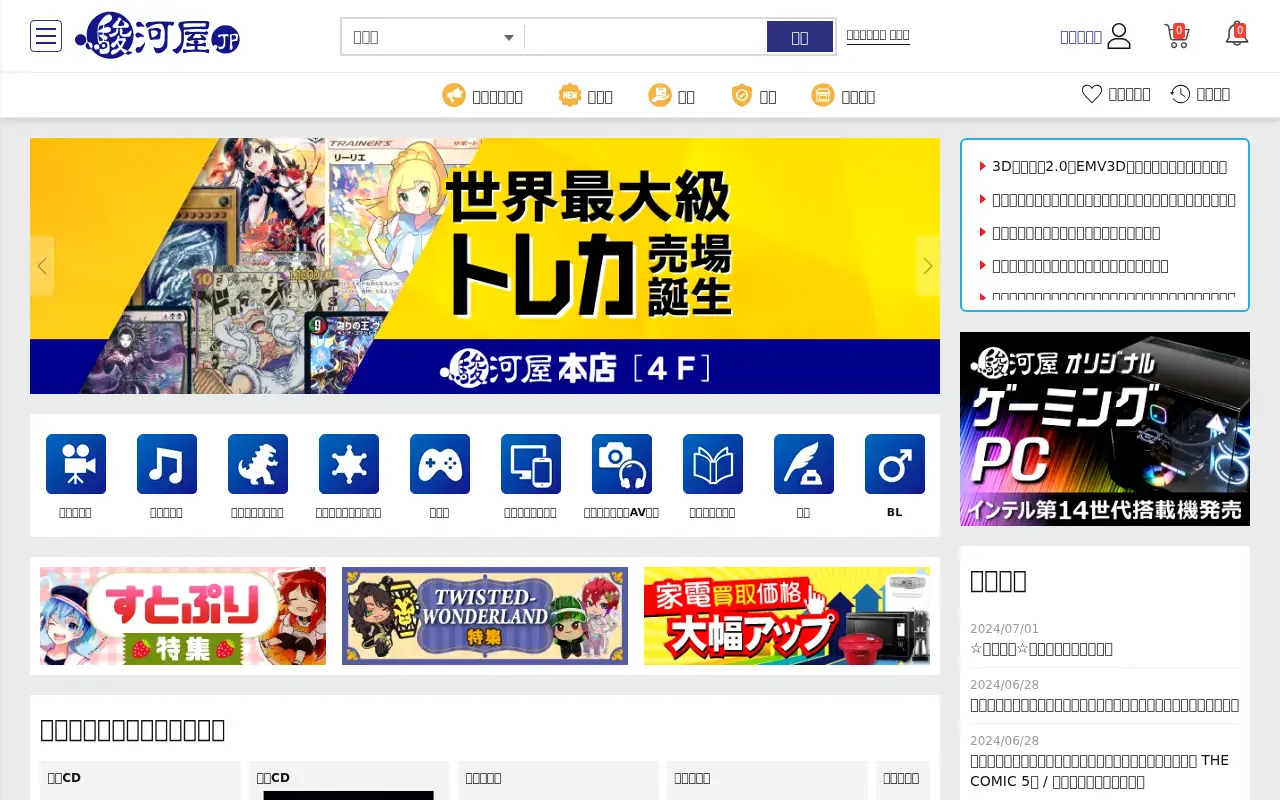Show next carousel banner
Image resolution: width=1280 pixels, height=800 pixels.
[x=928, y=266]
